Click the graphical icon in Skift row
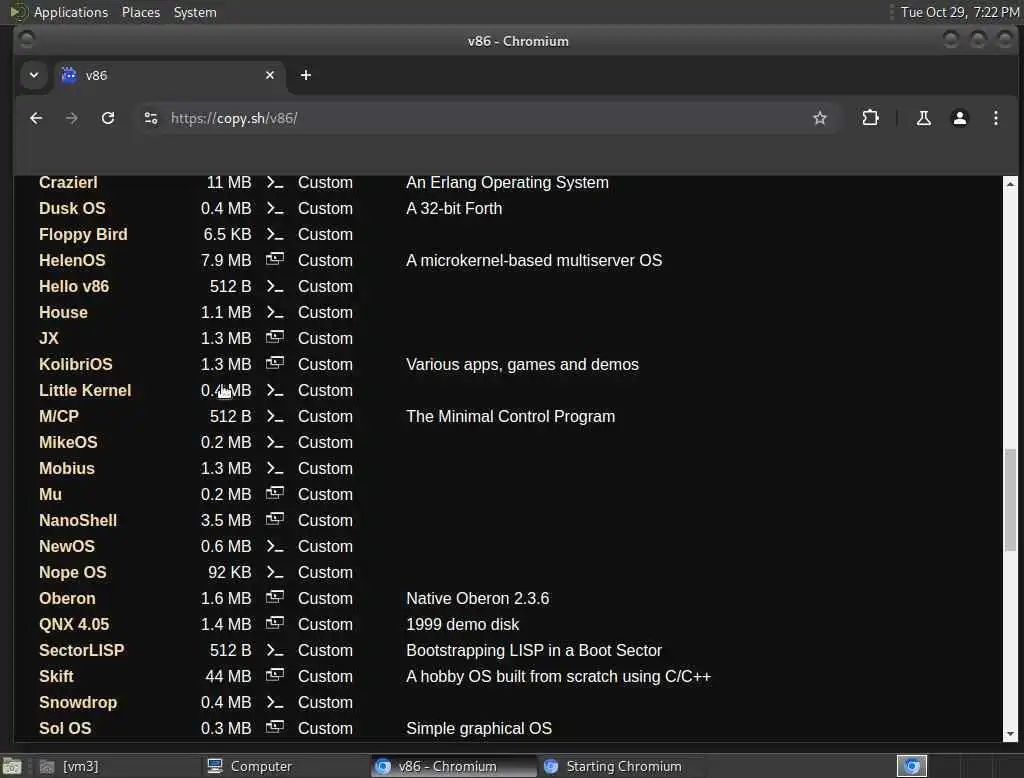1024x778 pixels. tap(275, 675)
